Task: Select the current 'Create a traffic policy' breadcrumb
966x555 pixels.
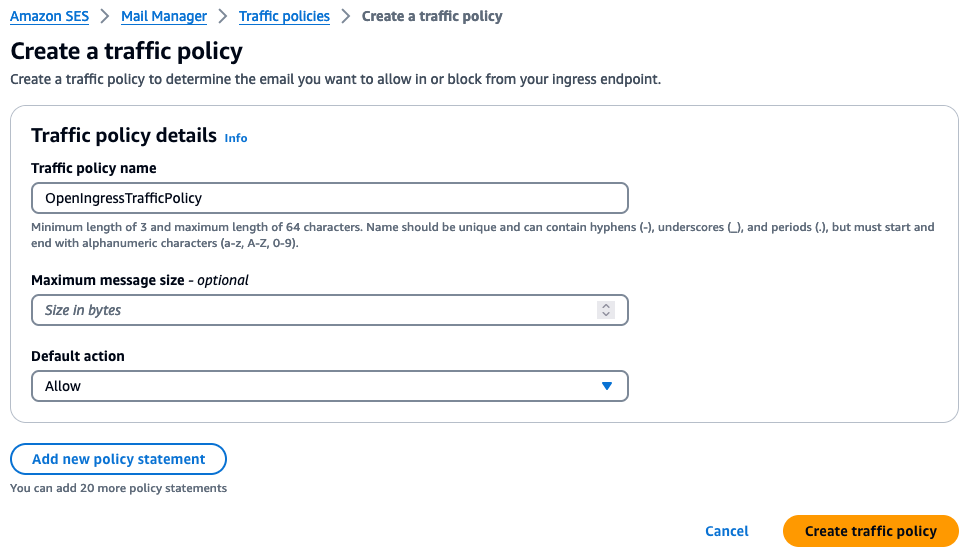Action: click(x=432, y=16)
